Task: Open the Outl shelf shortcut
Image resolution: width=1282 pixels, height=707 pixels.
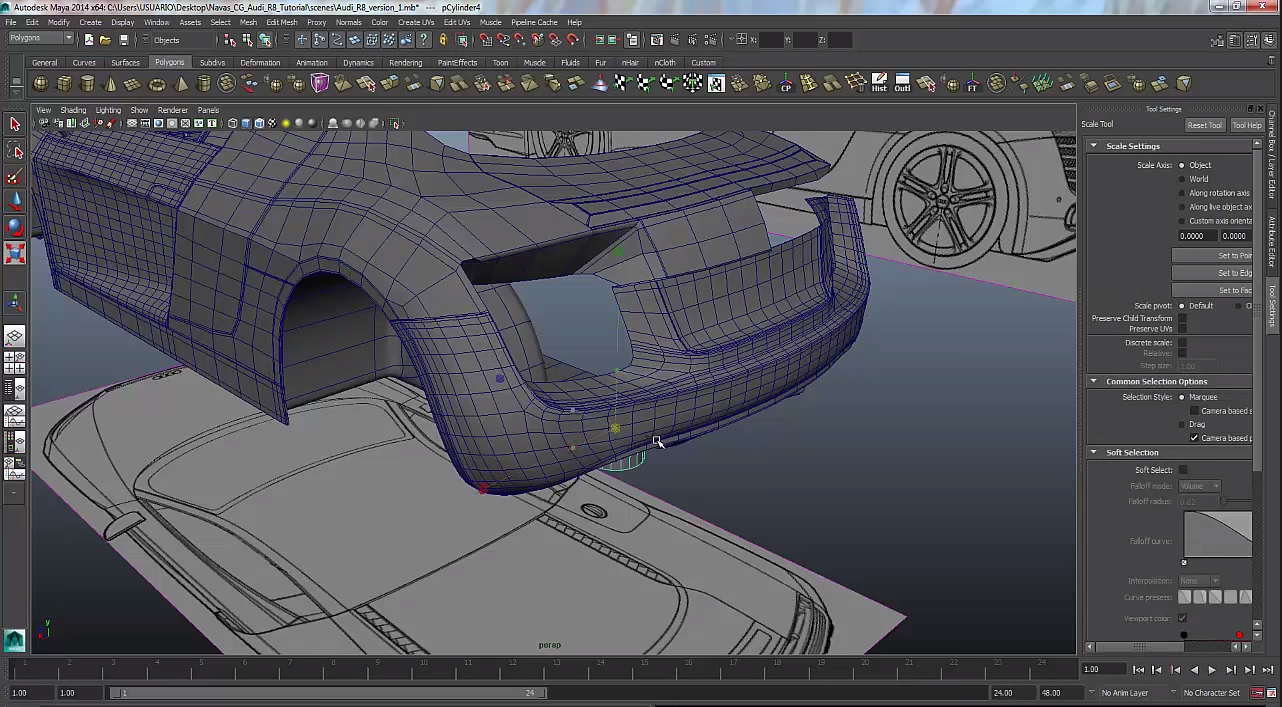Action: (902, 83)
